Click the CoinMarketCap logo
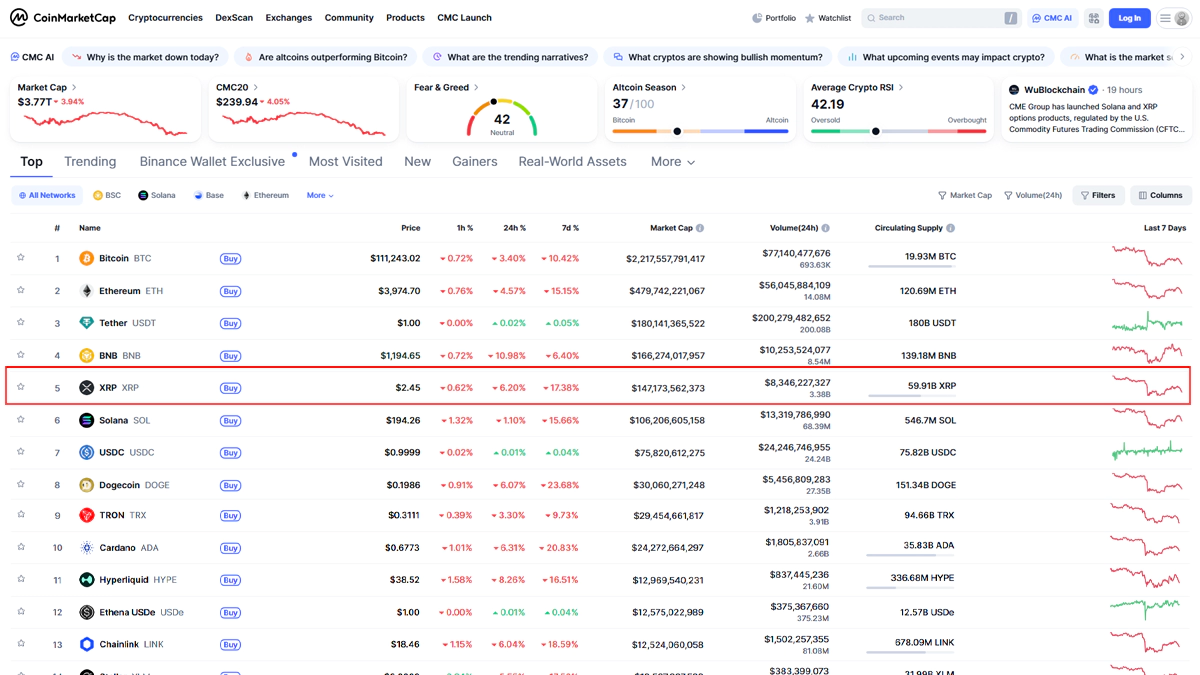The width and height of the screenshot is (1200, 675). pos(62,18)
